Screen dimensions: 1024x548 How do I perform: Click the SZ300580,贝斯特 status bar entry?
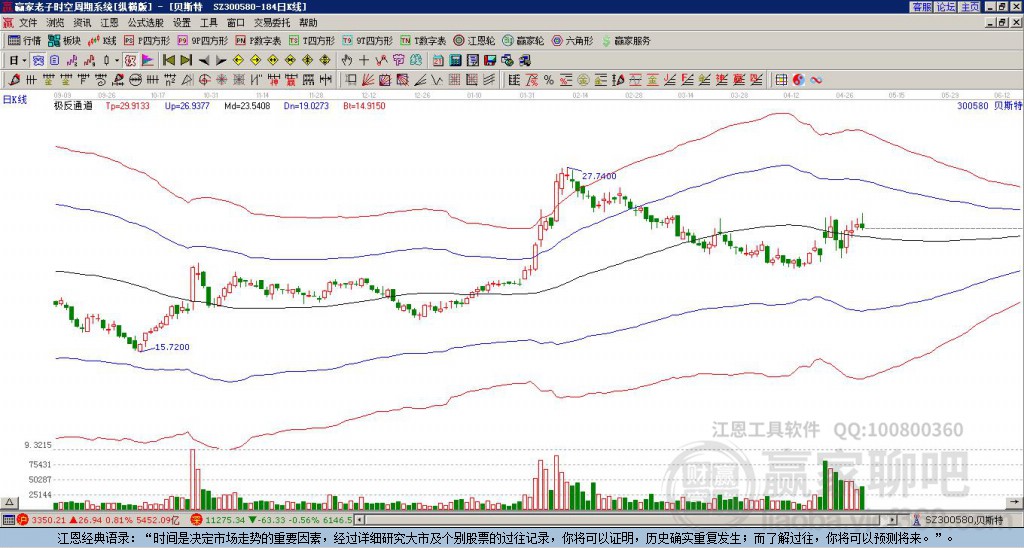pyautogui.click(x=957, y=520)
